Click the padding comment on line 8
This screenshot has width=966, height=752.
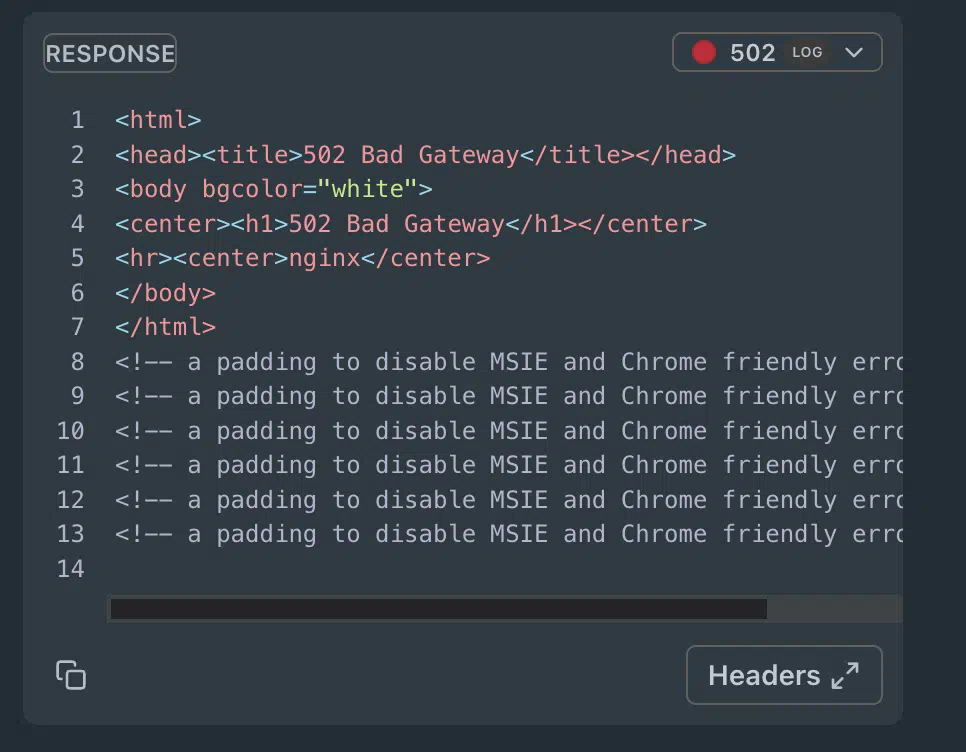(x=508, y=362)
